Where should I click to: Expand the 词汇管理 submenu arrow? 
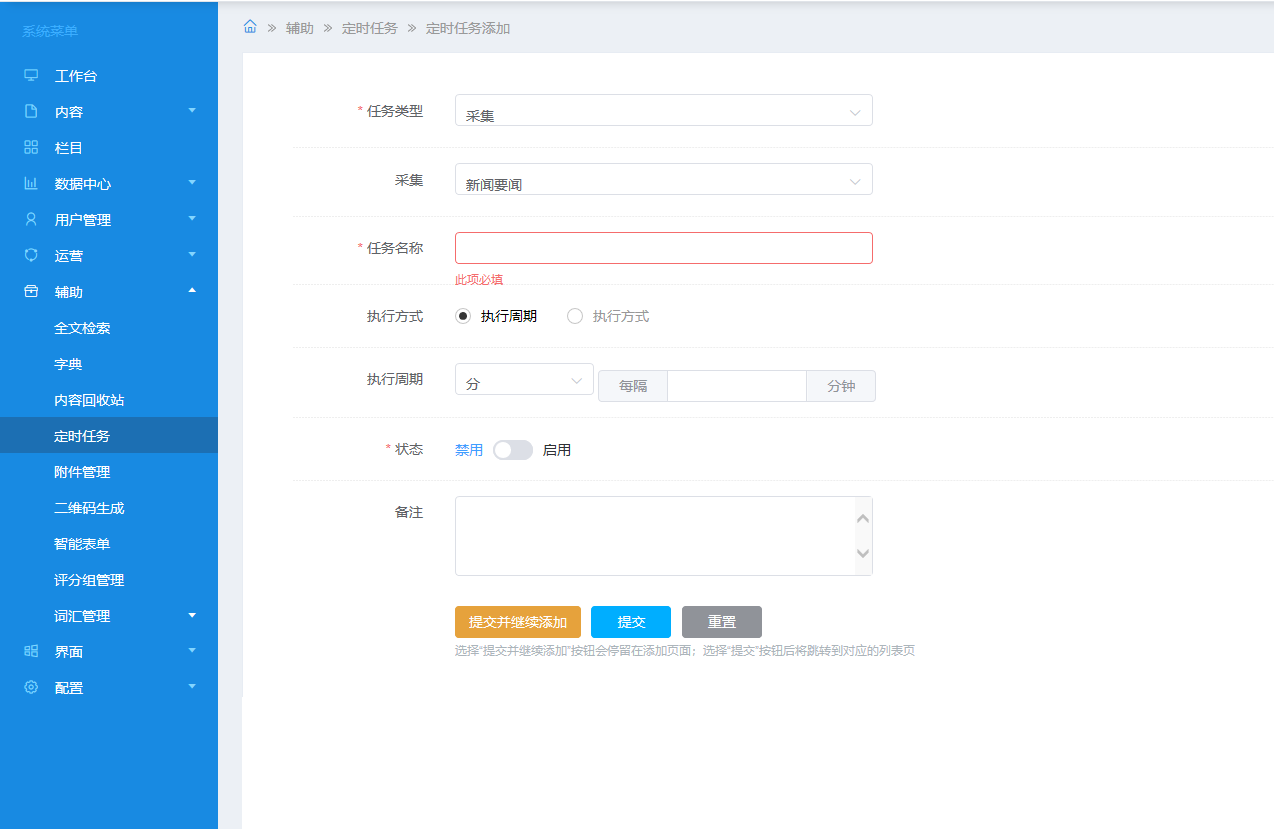coord(192,614)
